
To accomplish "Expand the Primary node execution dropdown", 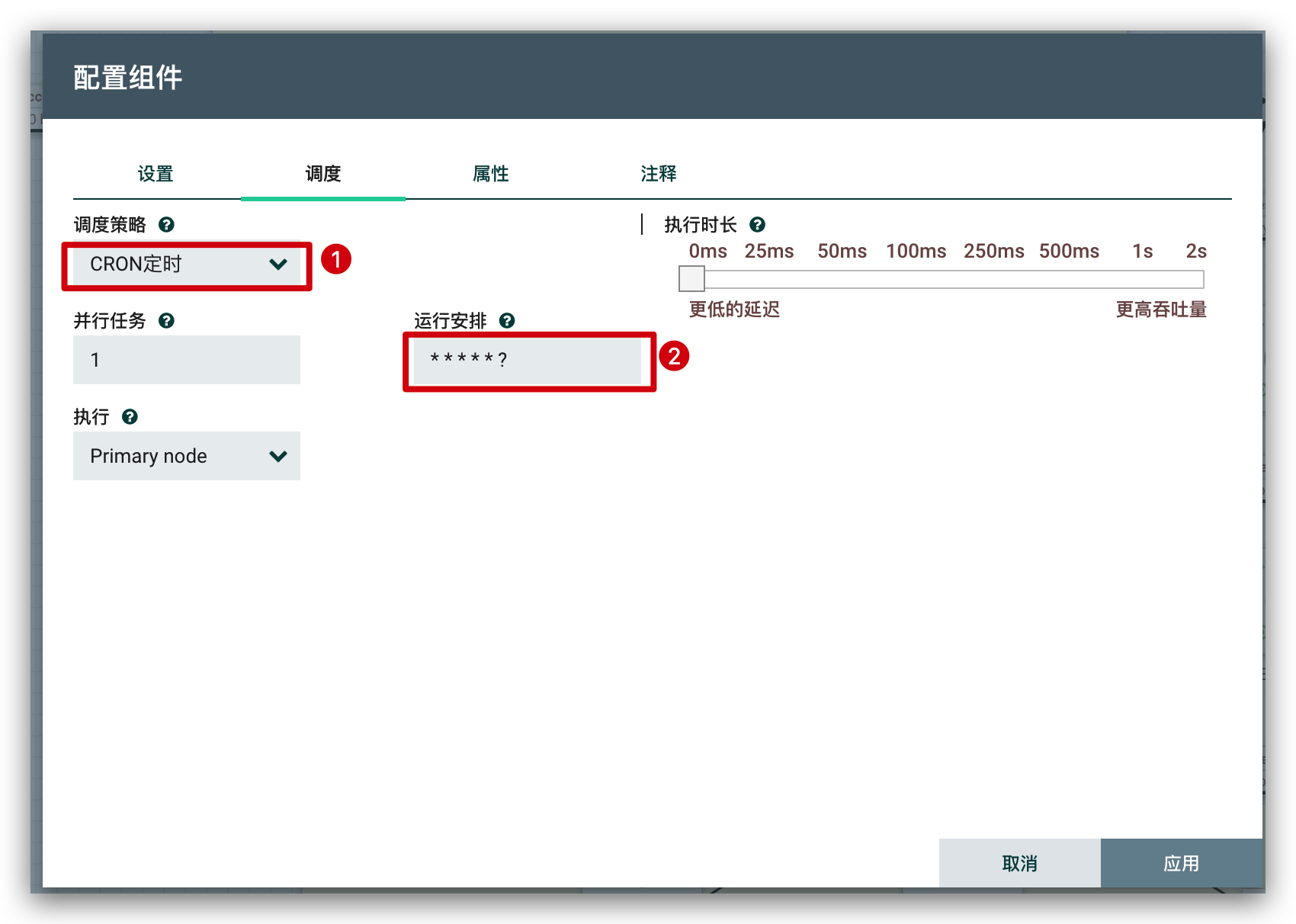I will pos(187,456).
